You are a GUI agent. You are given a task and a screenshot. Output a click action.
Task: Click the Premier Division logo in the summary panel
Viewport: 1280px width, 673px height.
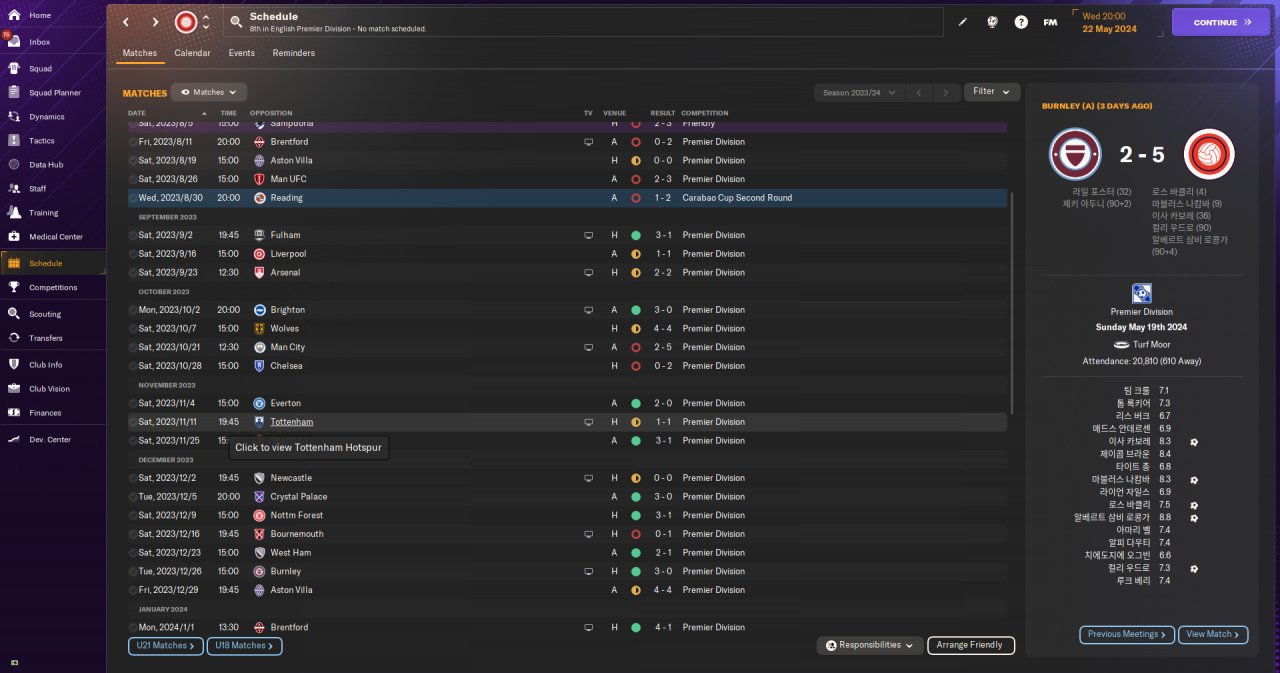point(1142,294)
